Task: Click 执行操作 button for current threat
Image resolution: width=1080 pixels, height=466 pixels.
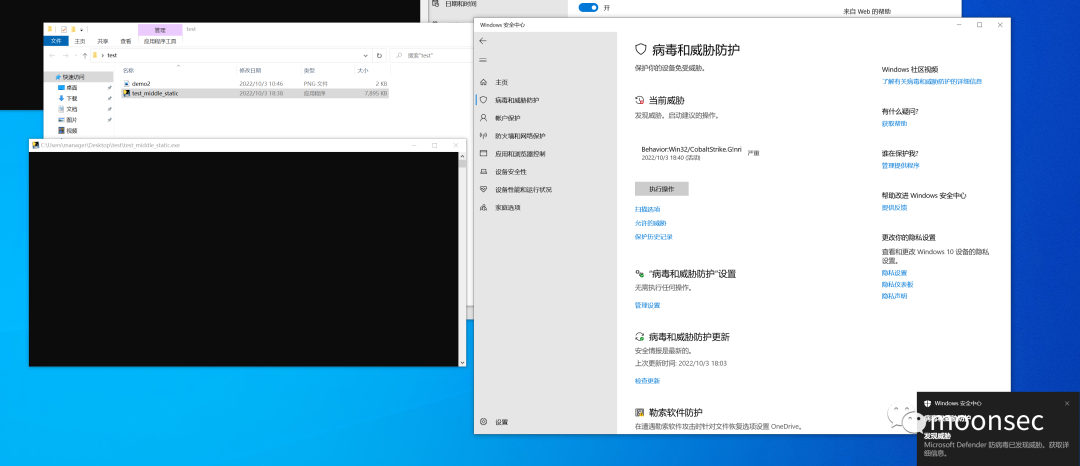Action: tap(661, 189)
